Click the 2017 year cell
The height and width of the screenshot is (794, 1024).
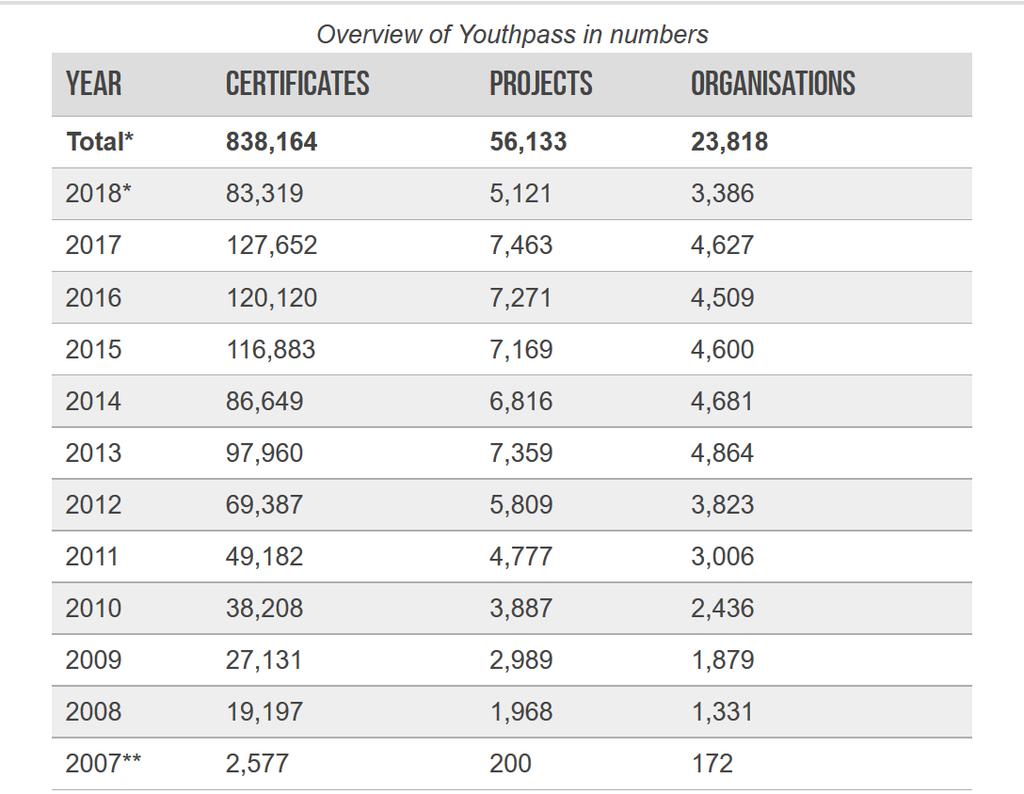[x=93, y=245]
